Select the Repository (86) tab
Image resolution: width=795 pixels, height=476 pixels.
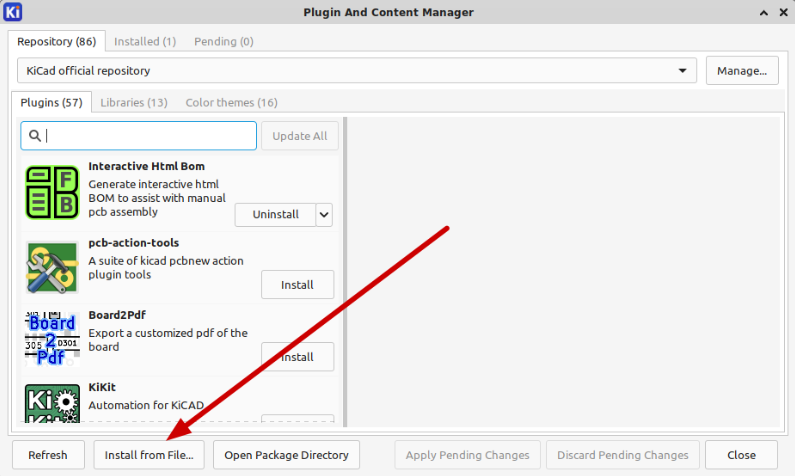(56, 42)
